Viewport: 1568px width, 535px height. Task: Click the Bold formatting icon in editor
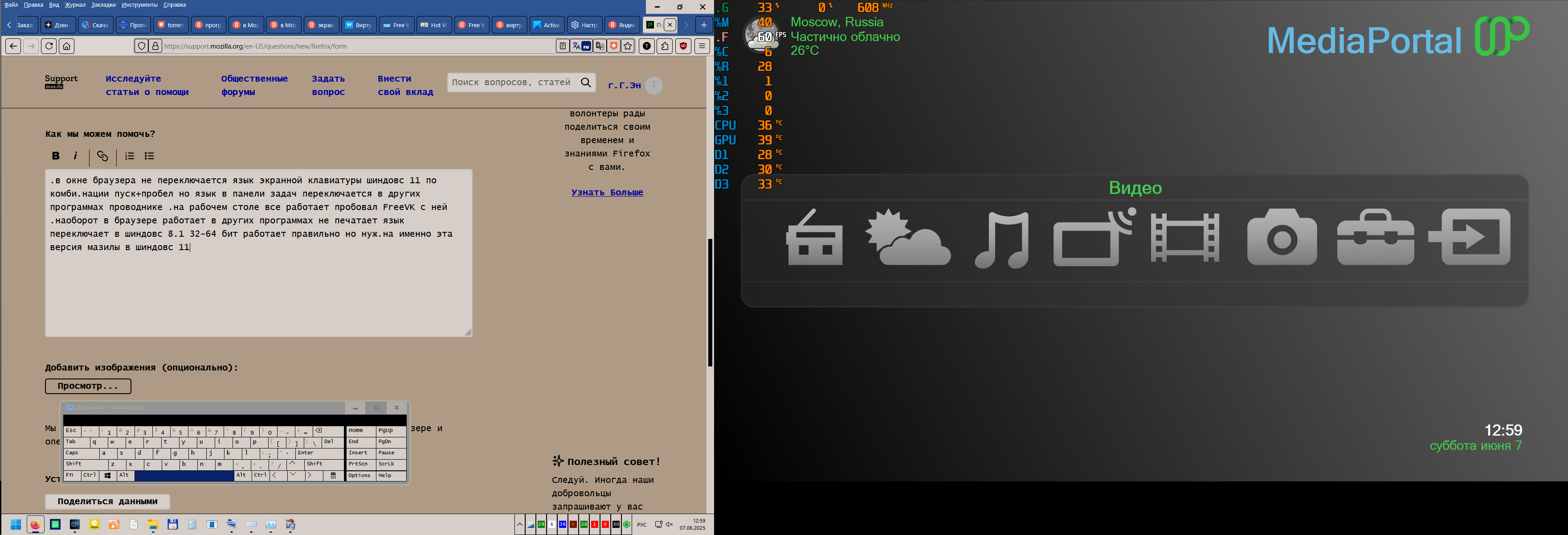pyautogui.click(x=55, y=156)
